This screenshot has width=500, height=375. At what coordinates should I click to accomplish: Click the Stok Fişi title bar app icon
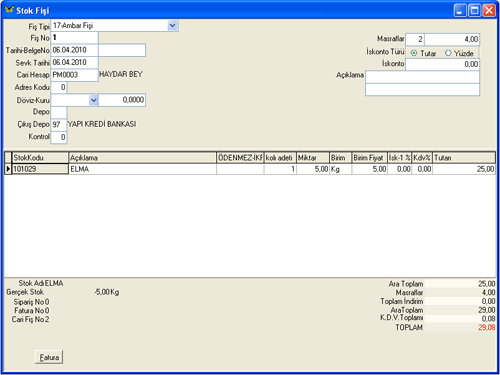10,9
